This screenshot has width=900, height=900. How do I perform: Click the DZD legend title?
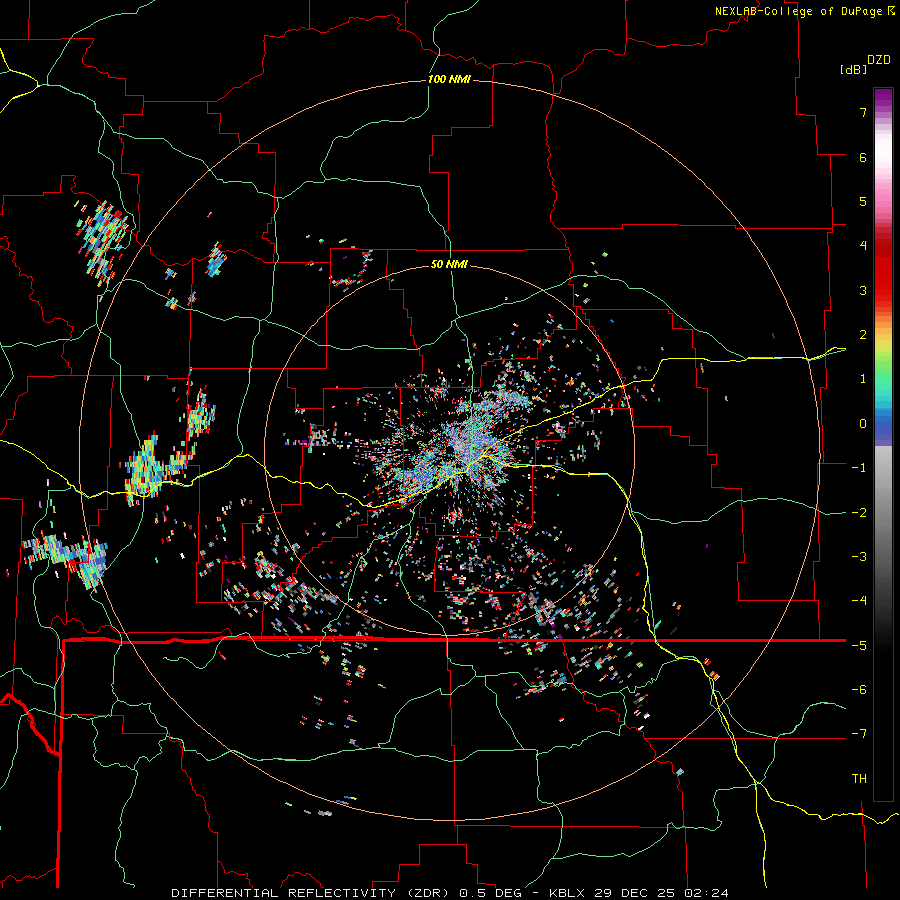(879, 60)
